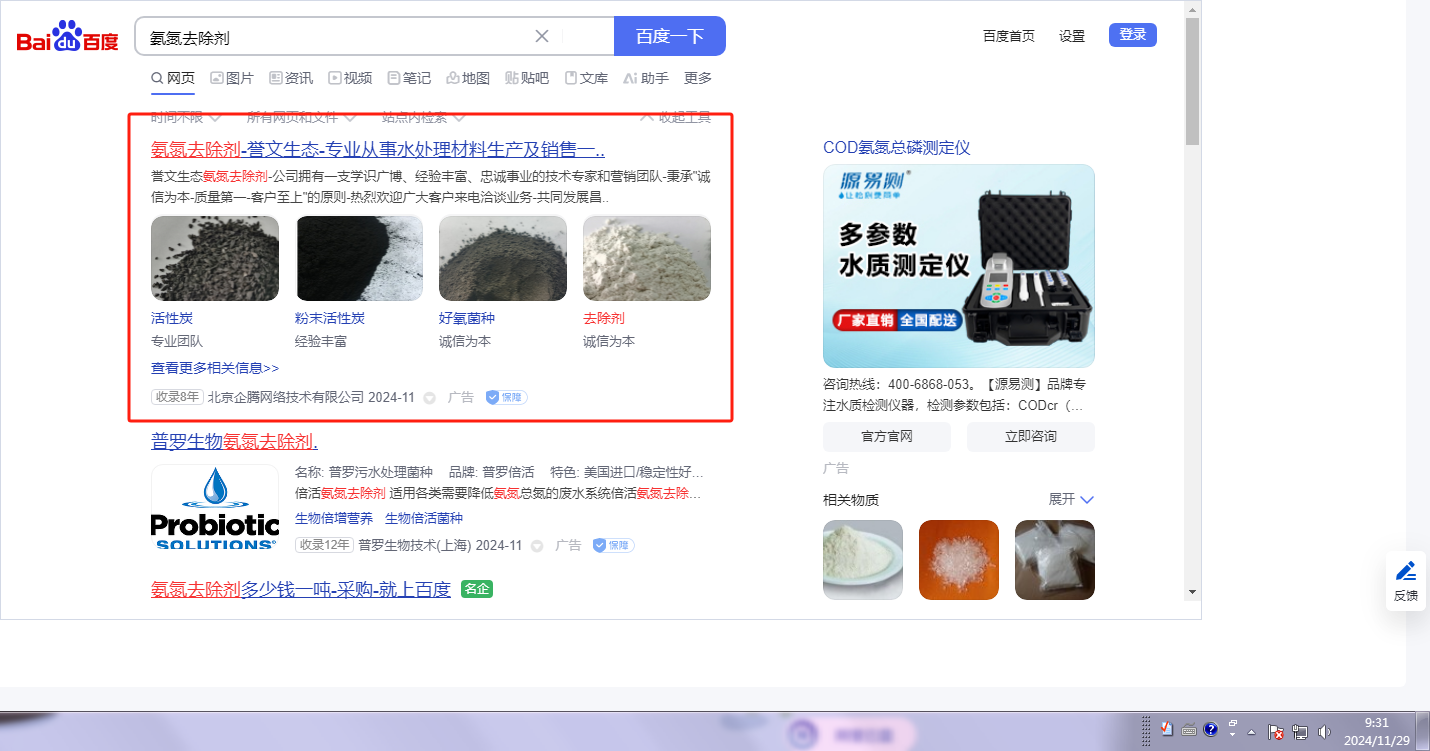
Task: Click the red-check document tray icon
Action: [1166, 730]
